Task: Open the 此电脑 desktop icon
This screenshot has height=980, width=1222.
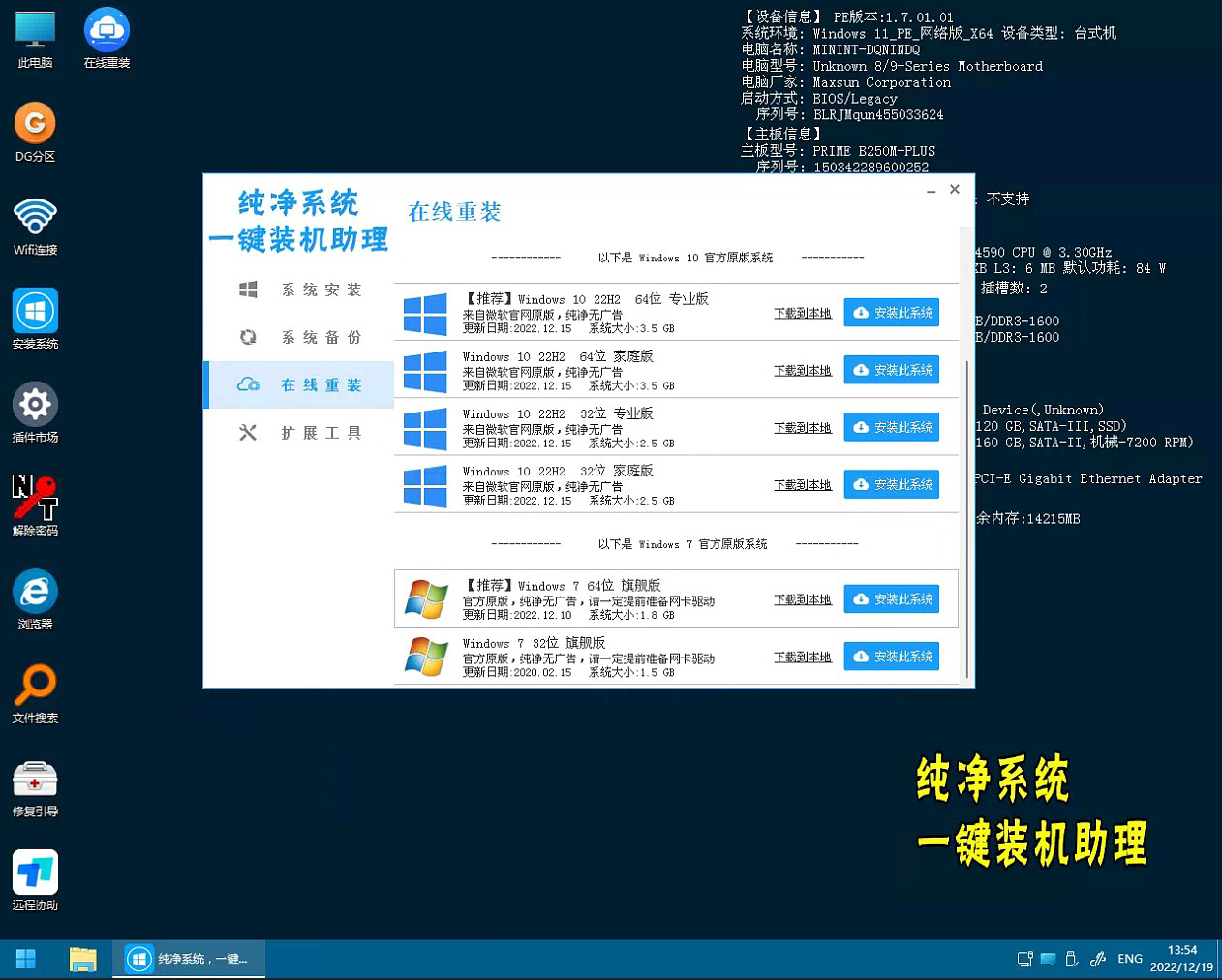Action: 35,40
